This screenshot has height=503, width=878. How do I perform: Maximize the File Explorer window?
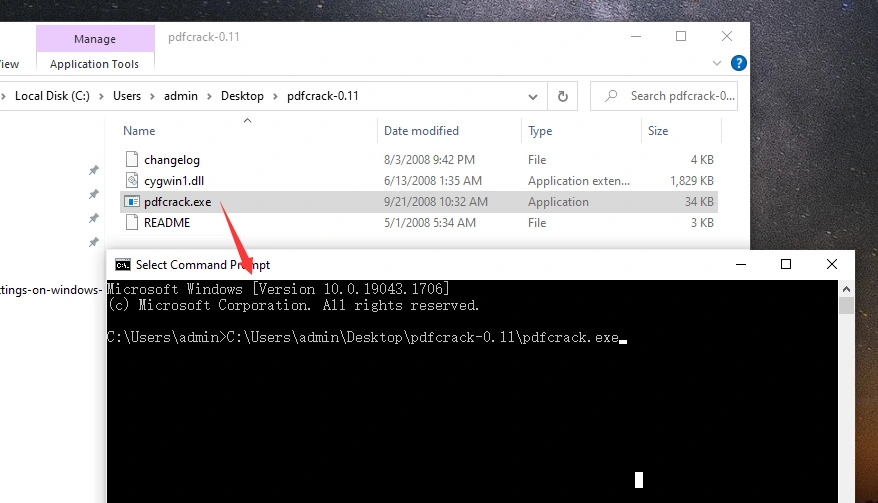(681, 36)
